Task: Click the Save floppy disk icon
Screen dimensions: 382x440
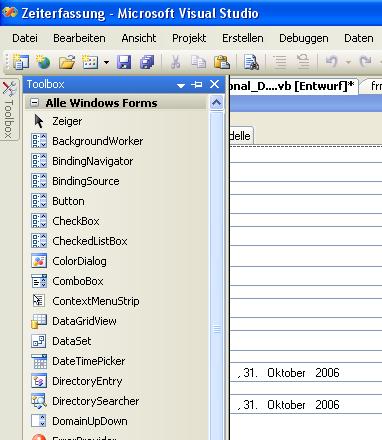Action: tap(124, 62)
